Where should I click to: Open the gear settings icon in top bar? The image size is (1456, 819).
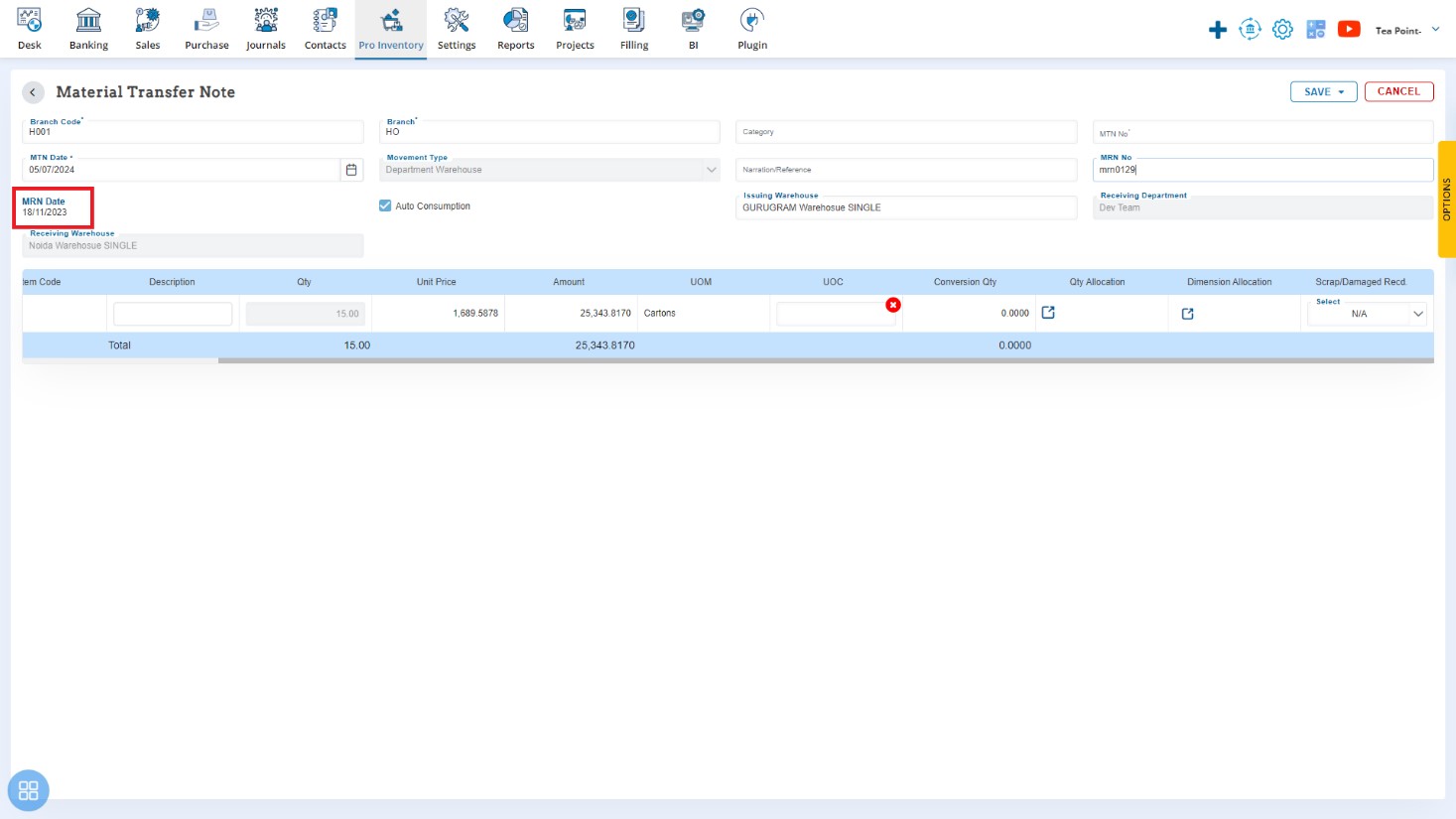[x=1283, y=30]
